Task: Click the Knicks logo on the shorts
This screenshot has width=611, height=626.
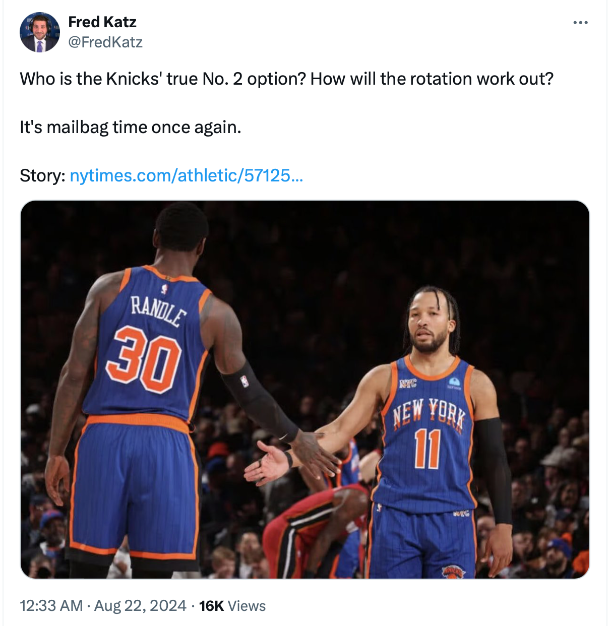Action: [453, 571]
